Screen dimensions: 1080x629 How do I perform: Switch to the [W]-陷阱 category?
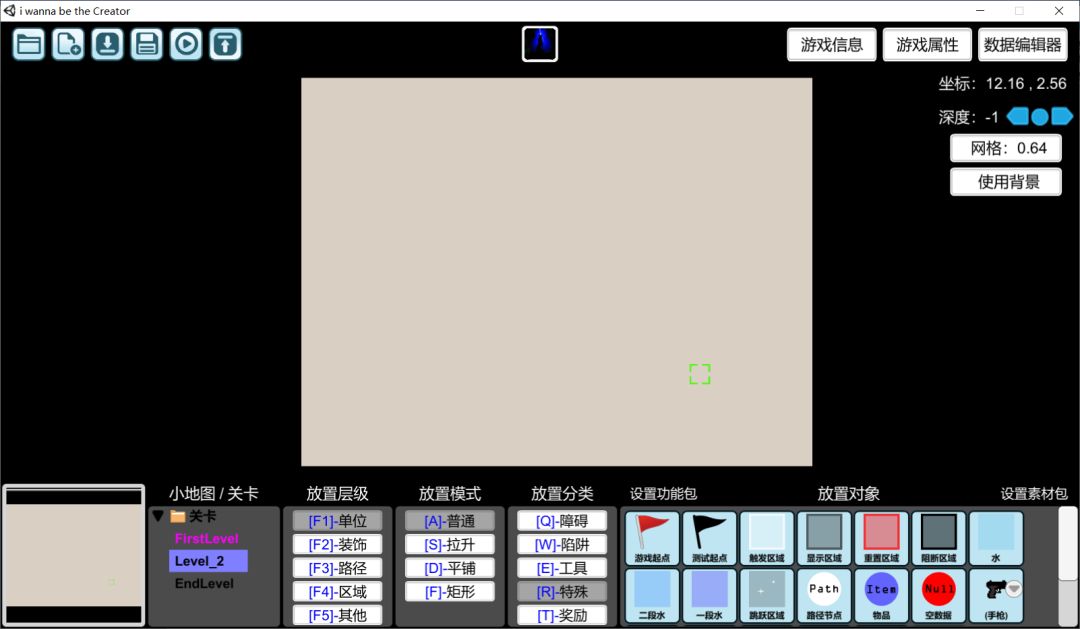(x=562, y=545)
